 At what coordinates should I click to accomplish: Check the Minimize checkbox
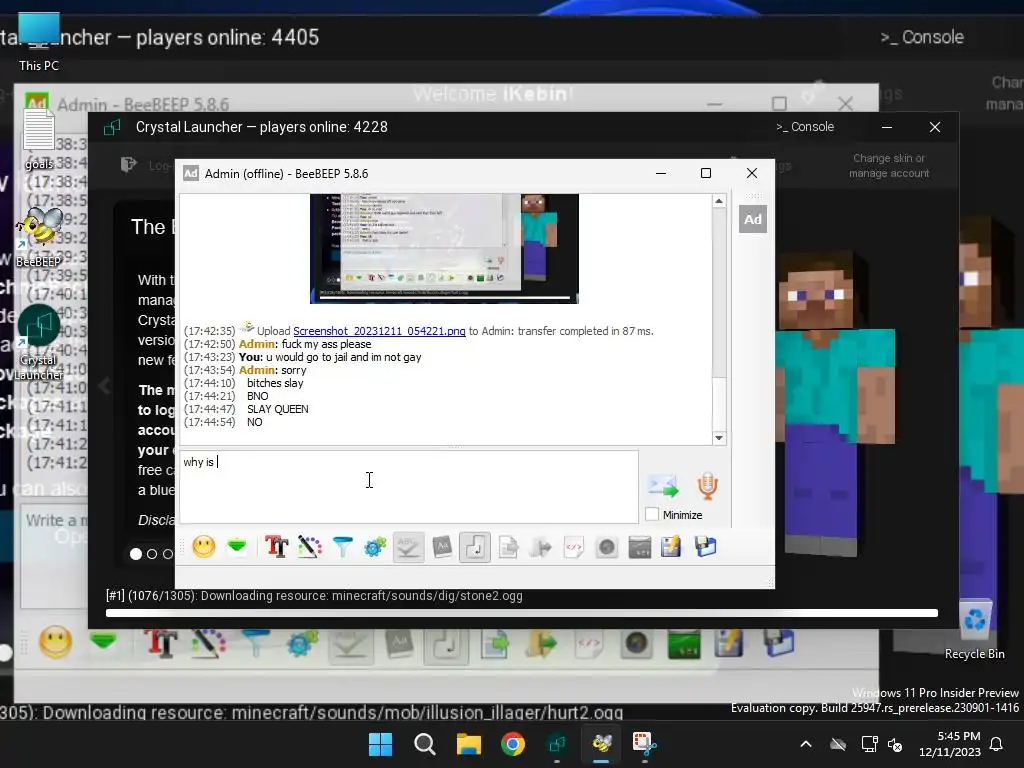pyautogui.click(x=652, y=514)
